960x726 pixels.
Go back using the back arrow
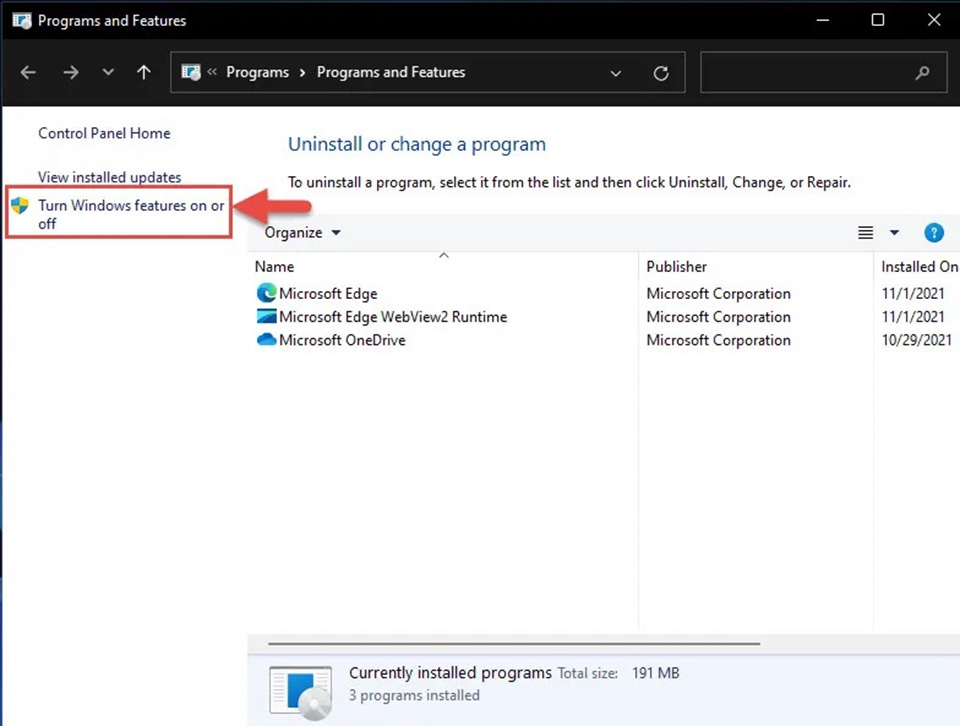[x=27, y=72]
